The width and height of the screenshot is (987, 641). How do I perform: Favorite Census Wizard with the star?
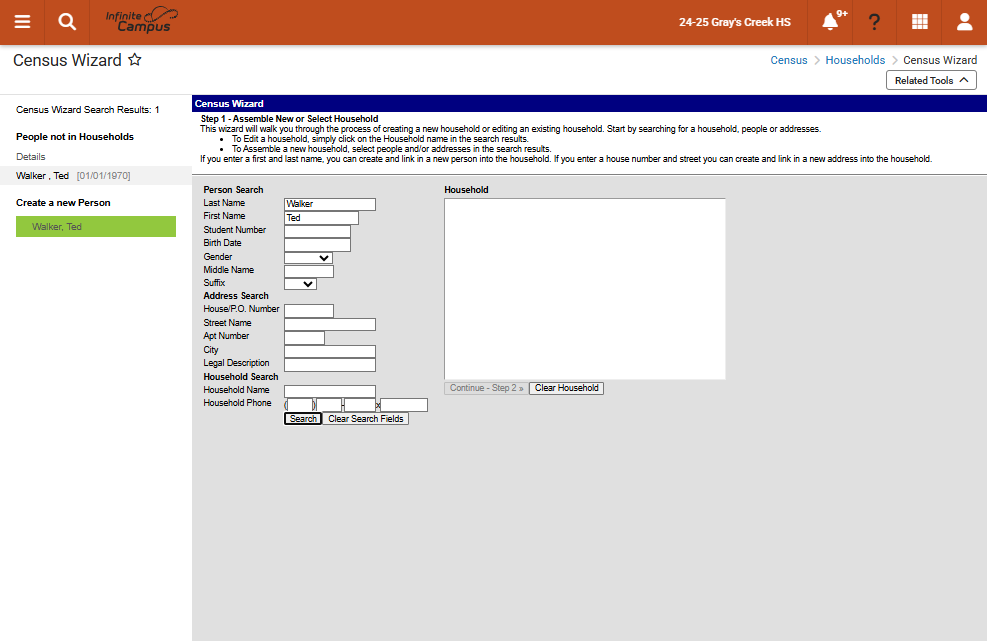pyautogui.click(x=135, y=60)
